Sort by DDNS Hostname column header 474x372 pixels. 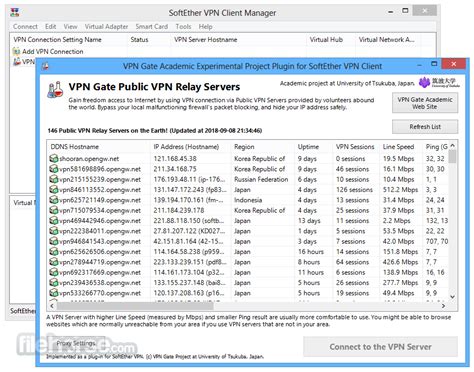[x=98, y=147]
